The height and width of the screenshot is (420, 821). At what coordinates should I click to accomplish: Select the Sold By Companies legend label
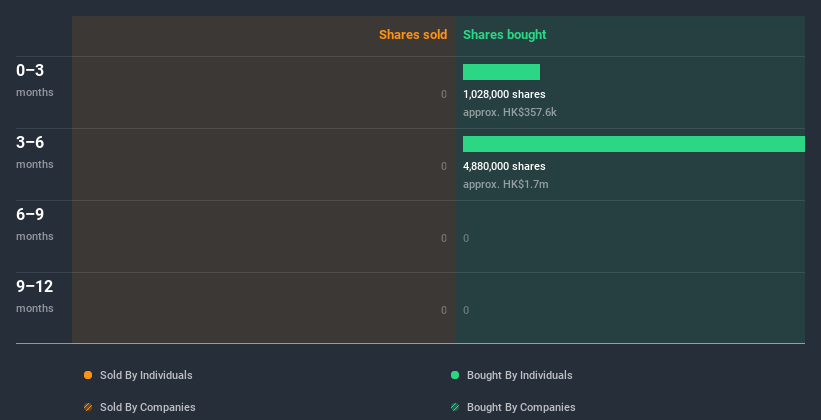pos(148,407)
